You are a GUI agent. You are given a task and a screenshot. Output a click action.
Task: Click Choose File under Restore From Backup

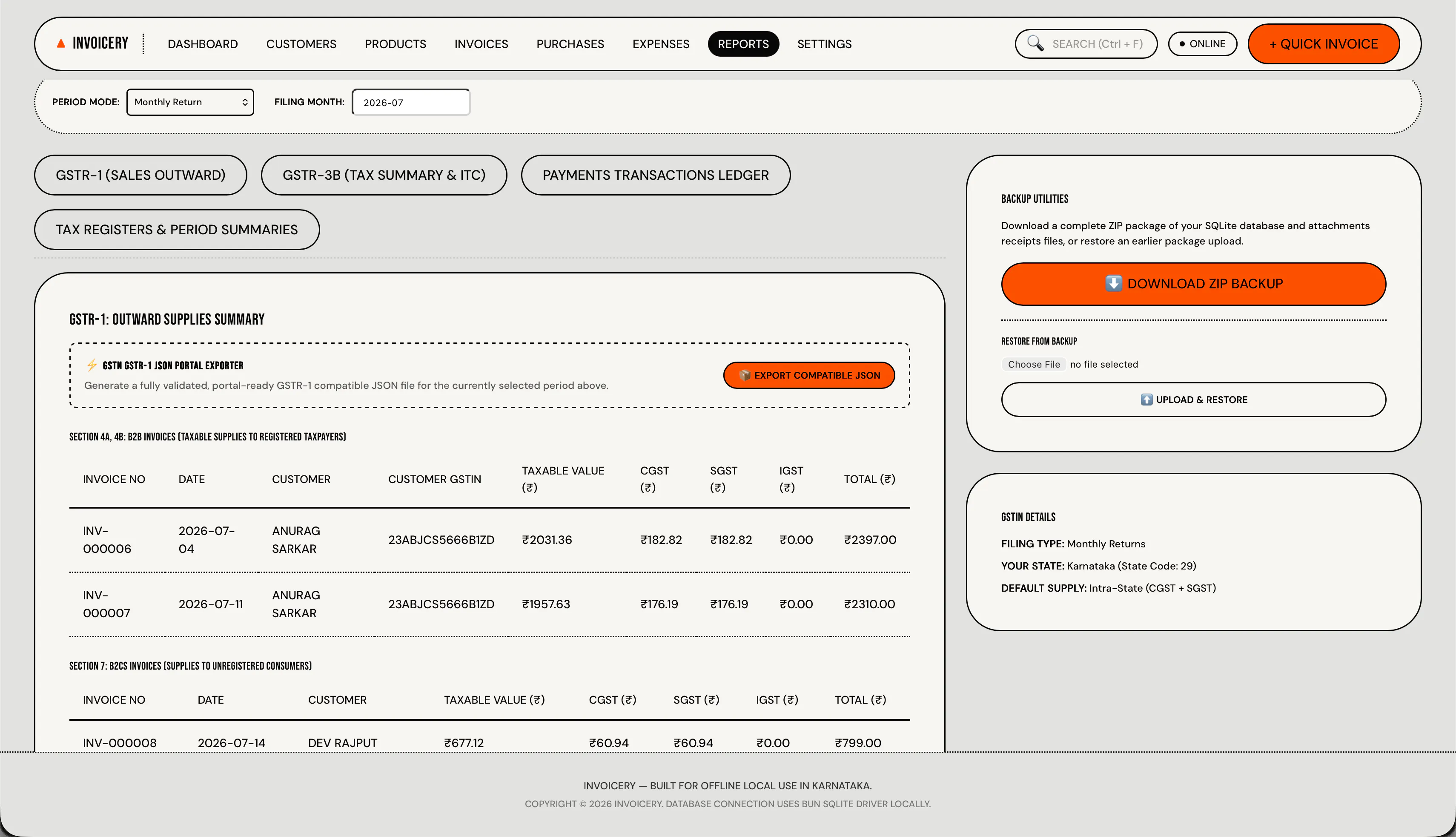point(1034,365)
